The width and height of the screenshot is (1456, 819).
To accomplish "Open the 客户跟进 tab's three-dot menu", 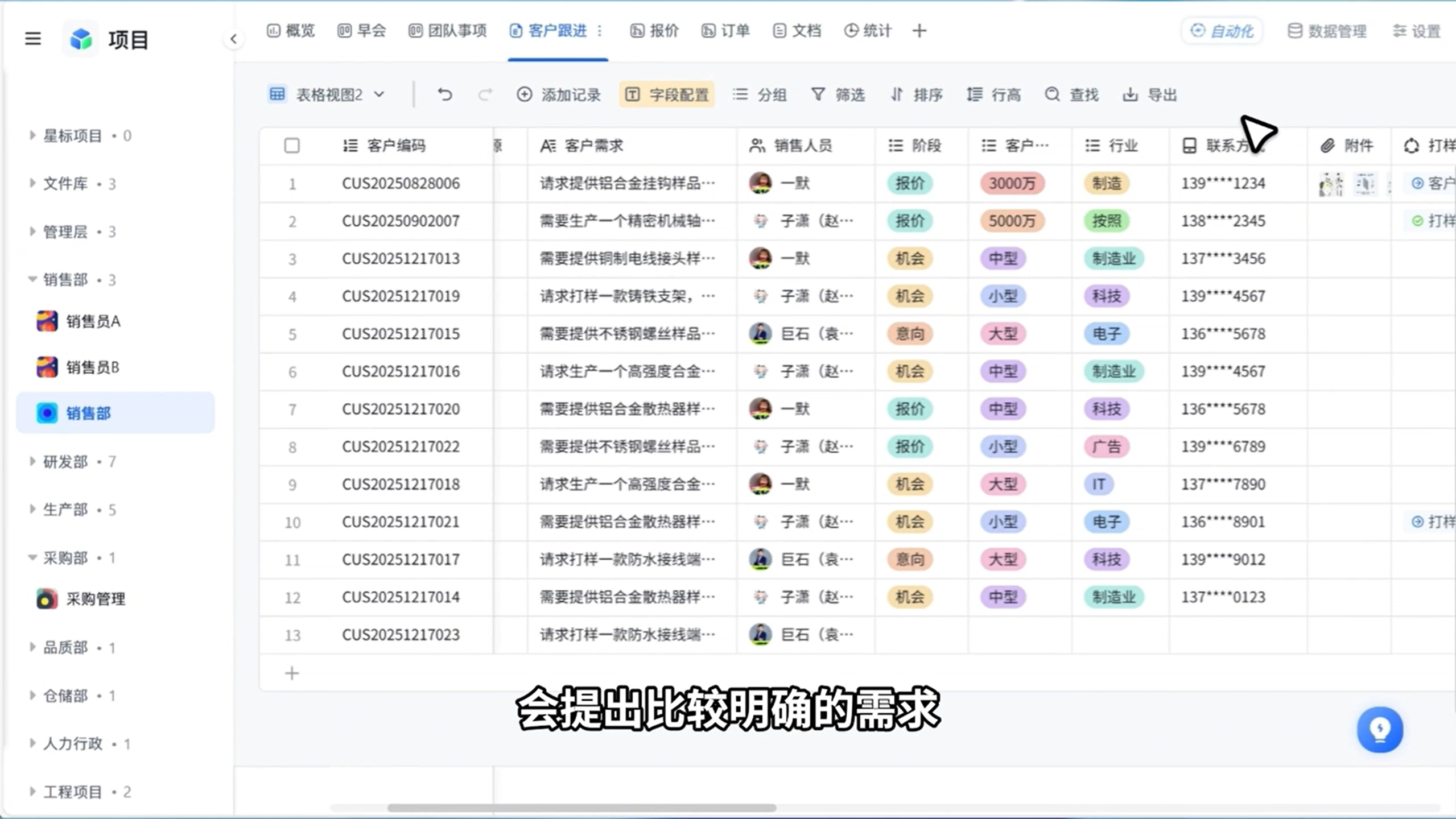I will 600,31.
